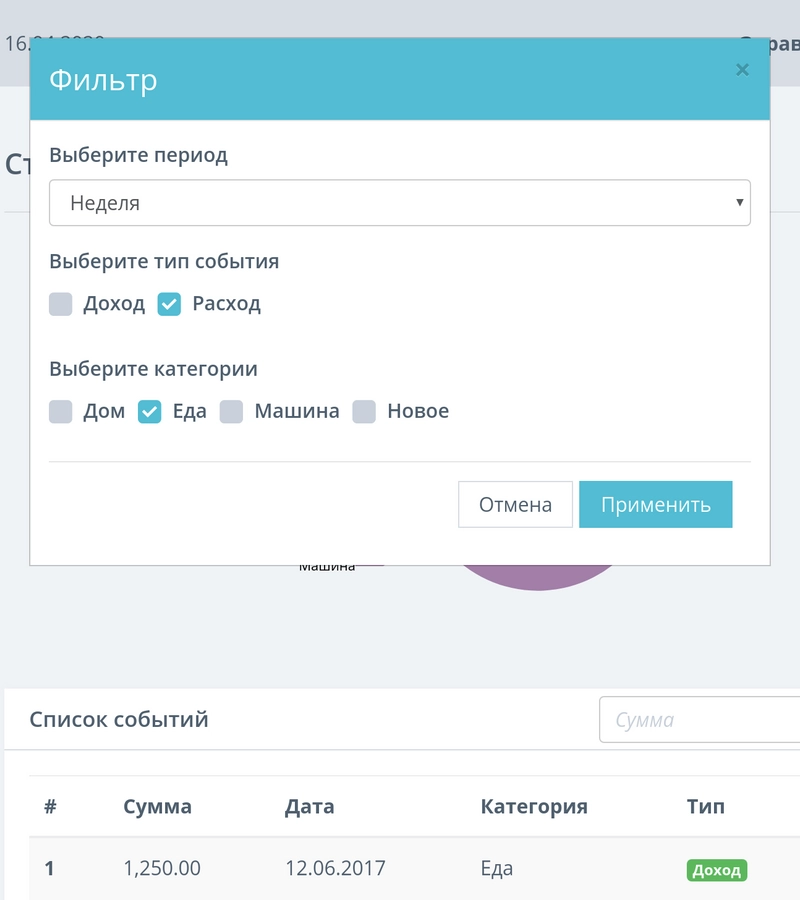Sort by the Дата column header
Image resolution: width=800 pixels, height=900 pixels.
click(309, 806)
